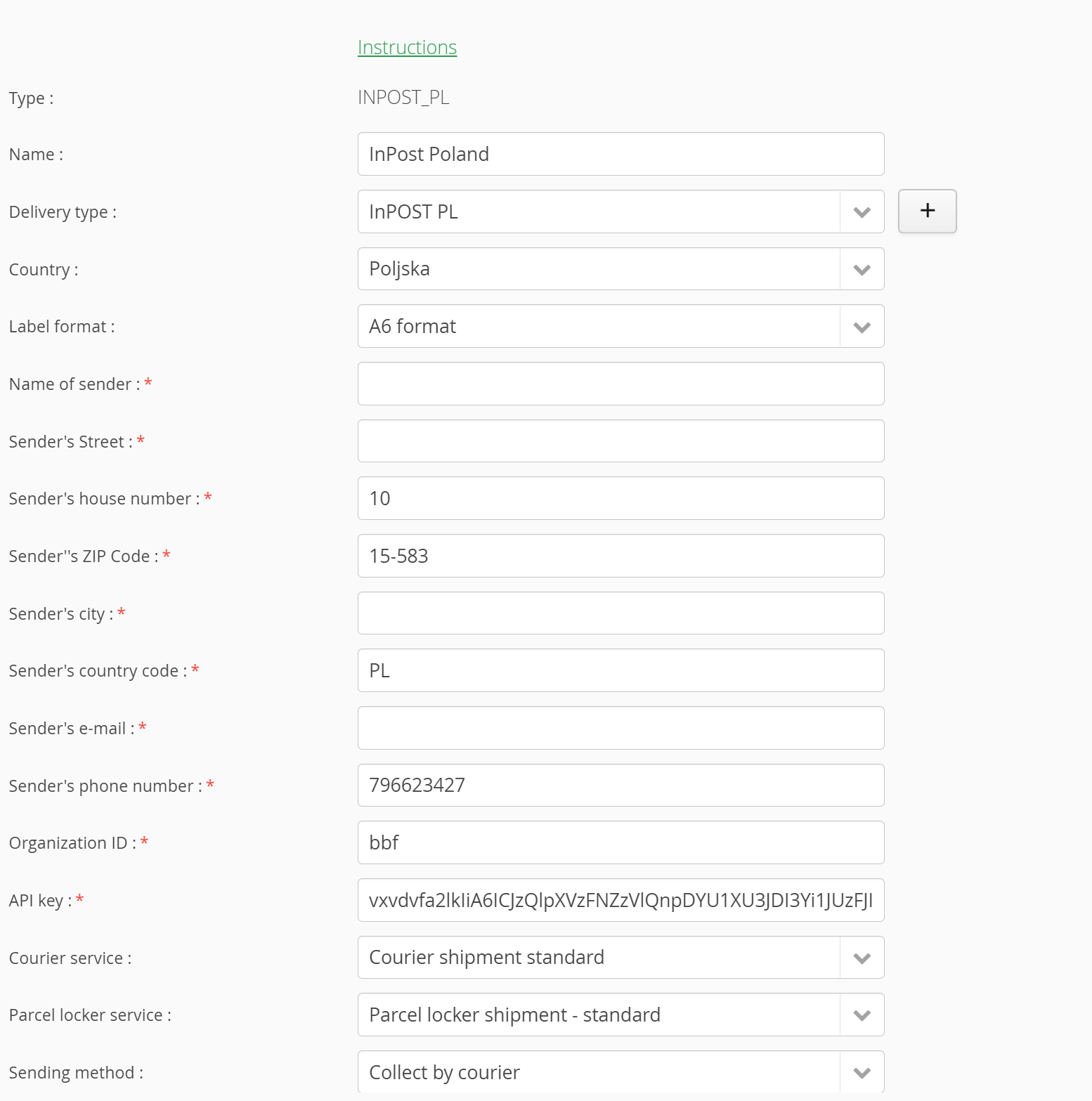The image size is (1092, 1101).
Task: Click into the API key field
Action: point(620,900)
